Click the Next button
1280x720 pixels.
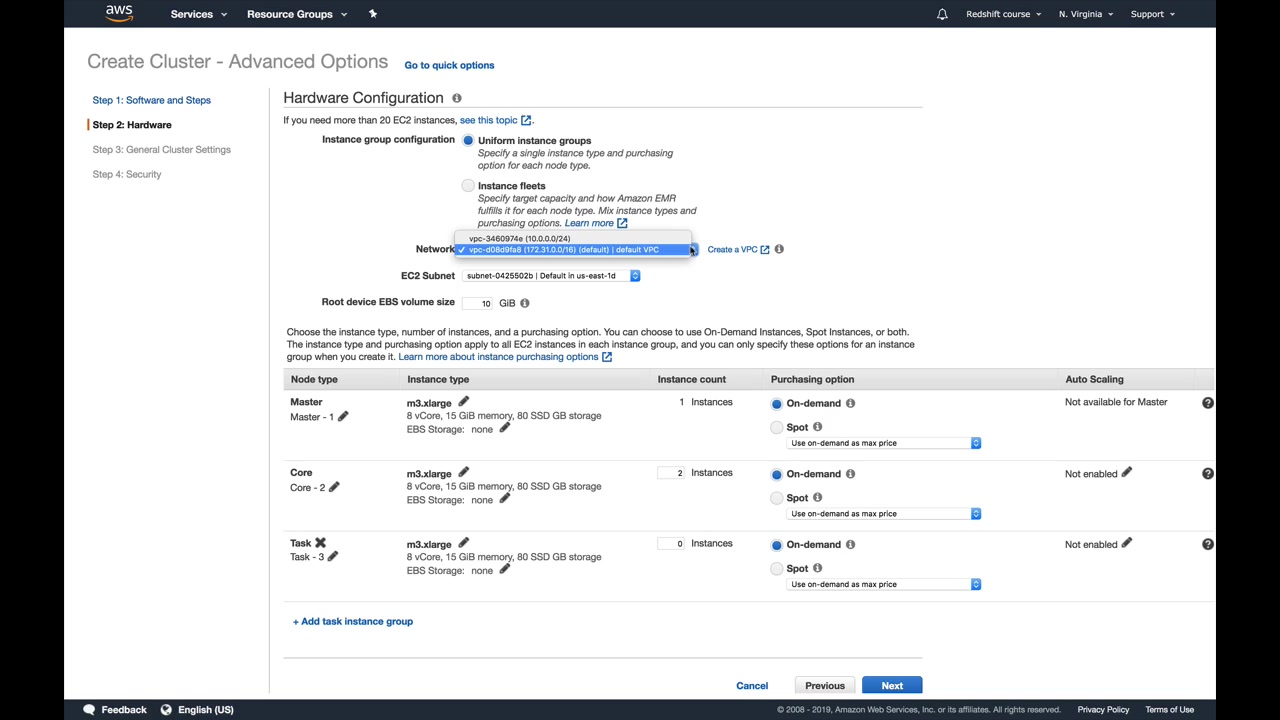click(x=892, y=686)
